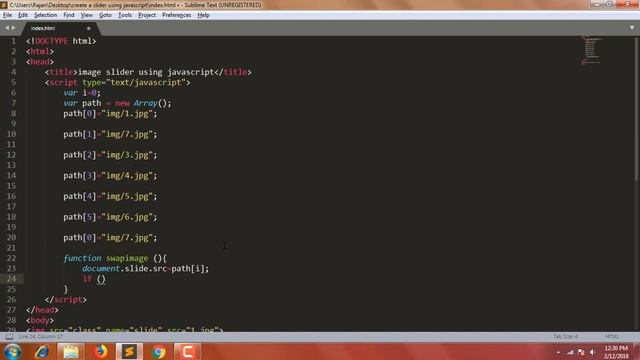Click the path[1]="img/7.jpg" line

[110, 134]
